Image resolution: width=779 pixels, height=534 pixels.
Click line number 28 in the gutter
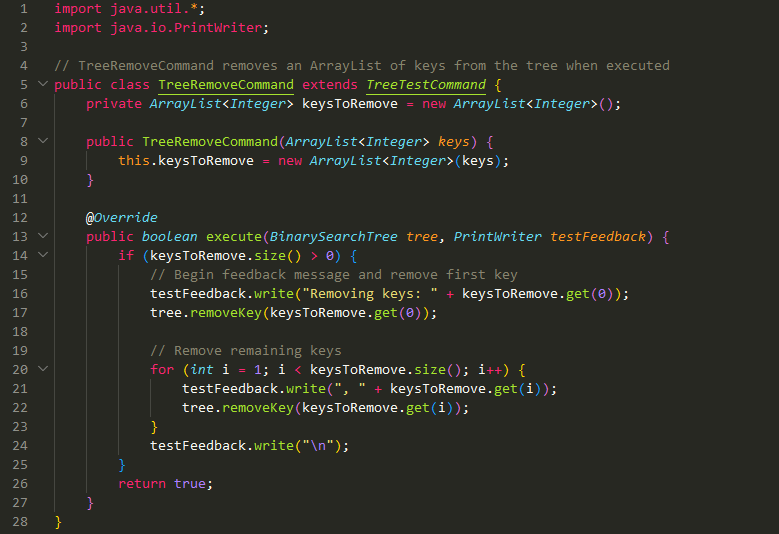(20, 522)
